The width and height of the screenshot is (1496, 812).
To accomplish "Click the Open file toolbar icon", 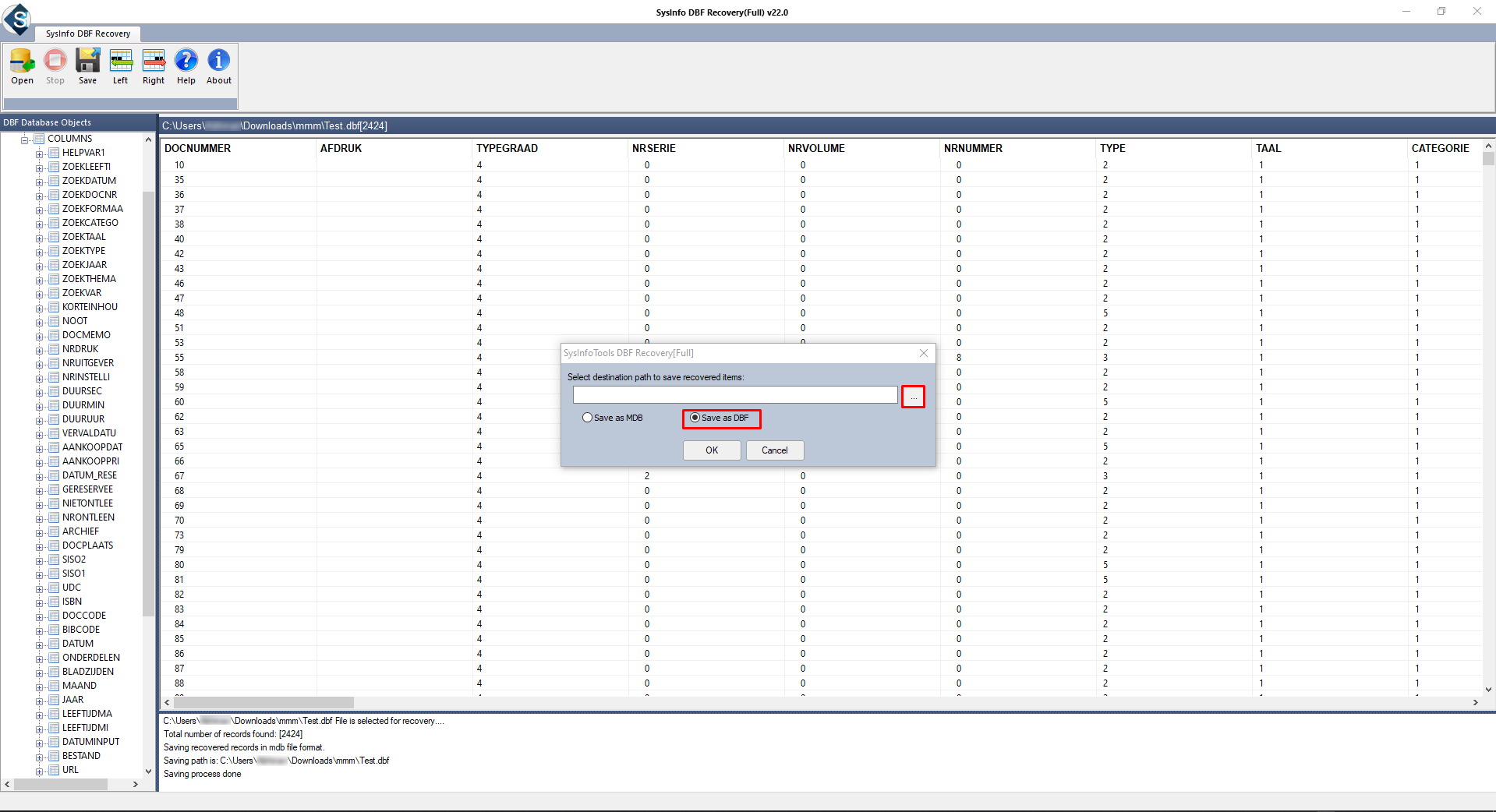I will click(x=22, y=61).
